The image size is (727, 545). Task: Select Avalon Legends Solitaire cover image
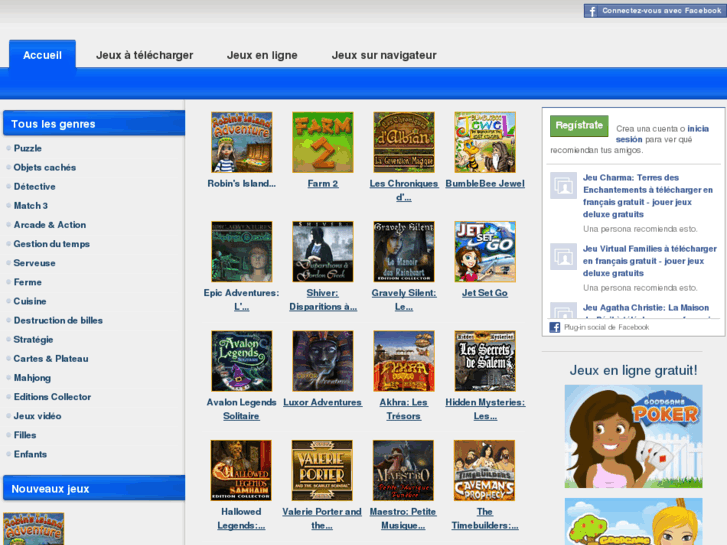242,361
